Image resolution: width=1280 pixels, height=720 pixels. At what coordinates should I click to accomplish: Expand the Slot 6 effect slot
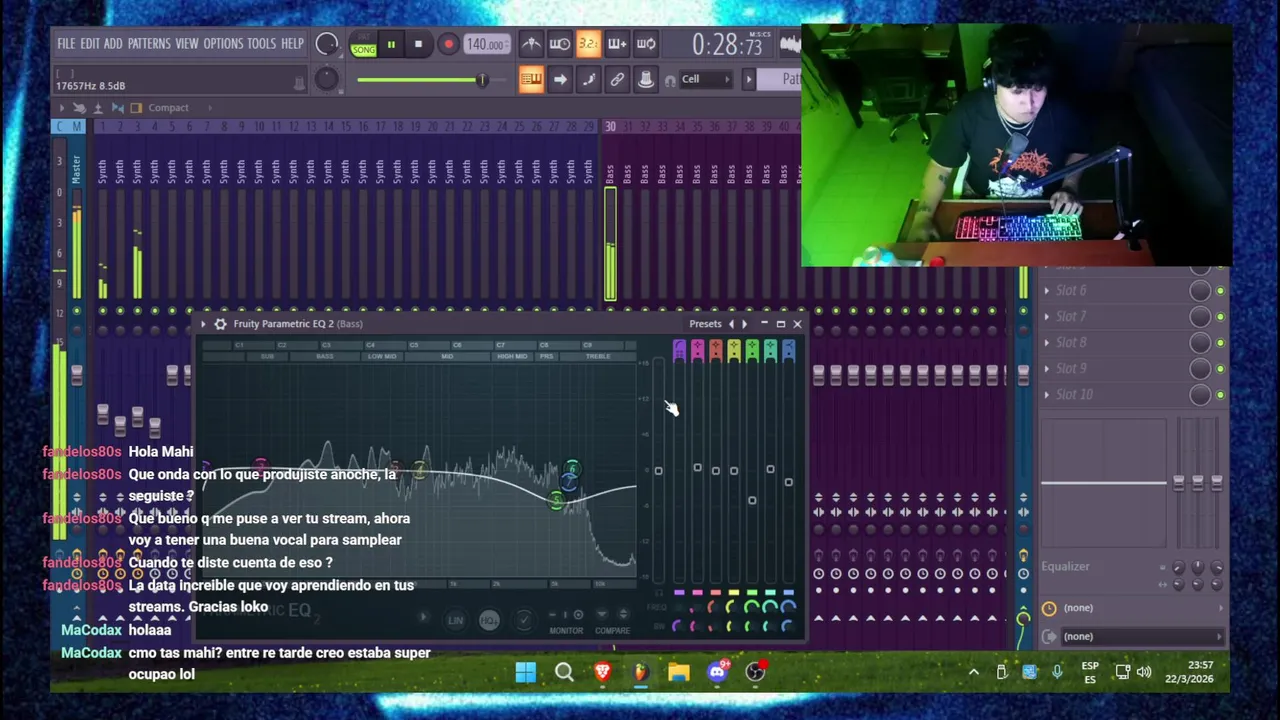[1047, 291]
